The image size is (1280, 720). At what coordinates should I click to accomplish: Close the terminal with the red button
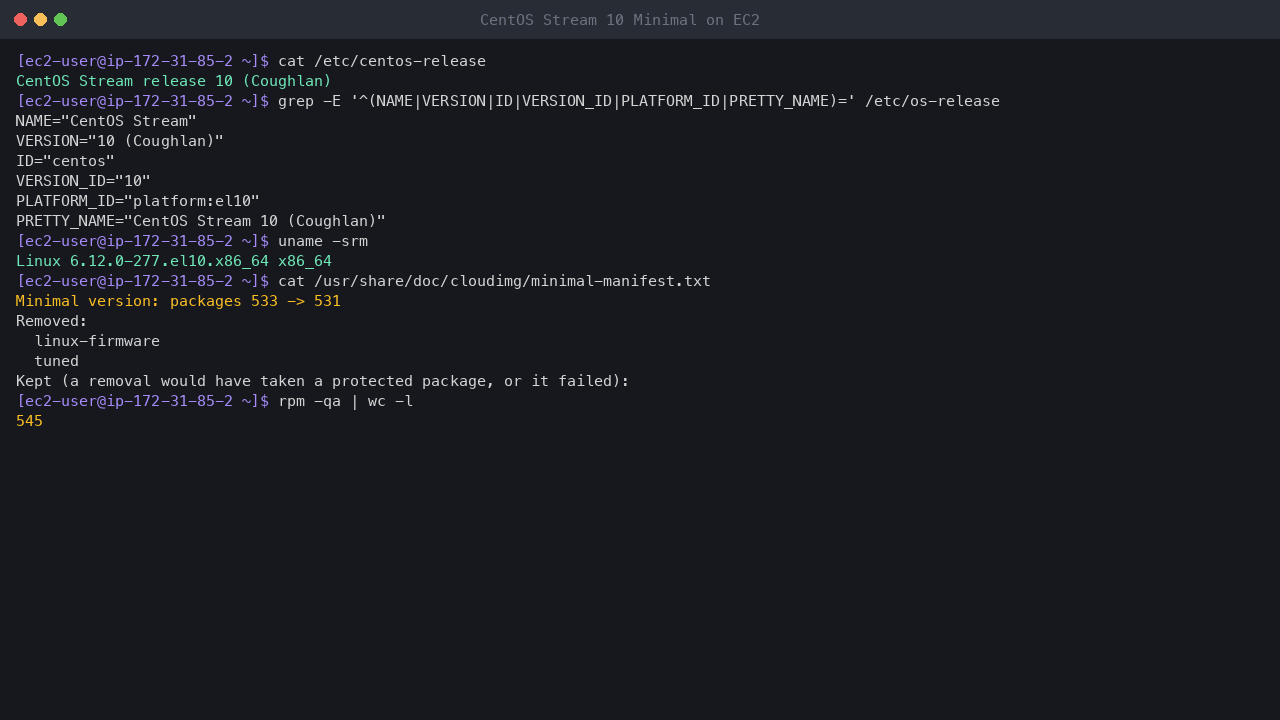point(20,20)
